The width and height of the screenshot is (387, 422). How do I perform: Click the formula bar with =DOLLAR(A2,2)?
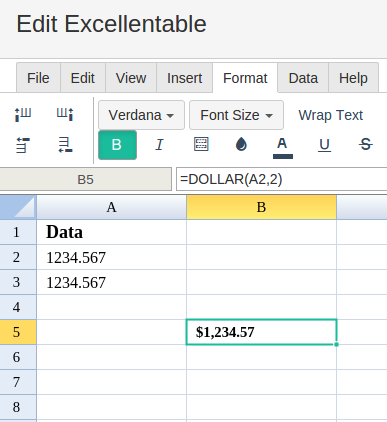tap(282, 179)
